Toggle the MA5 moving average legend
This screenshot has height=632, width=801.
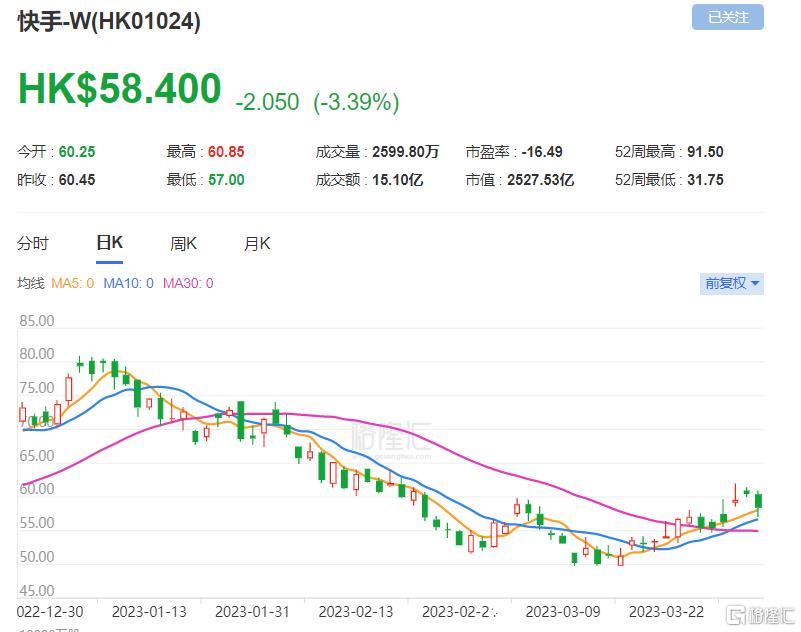pyautogui.click(x=73, y=283)
